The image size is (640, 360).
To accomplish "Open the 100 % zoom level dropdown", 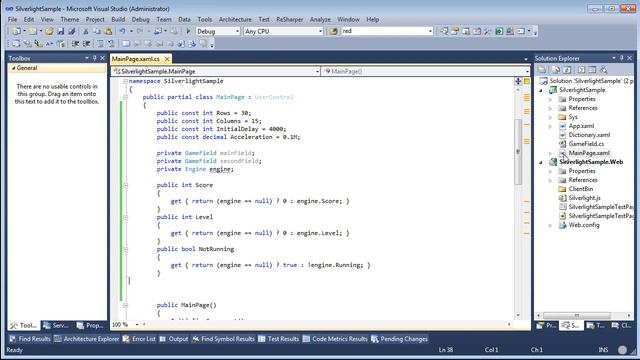I will click(x=137, y=324).
